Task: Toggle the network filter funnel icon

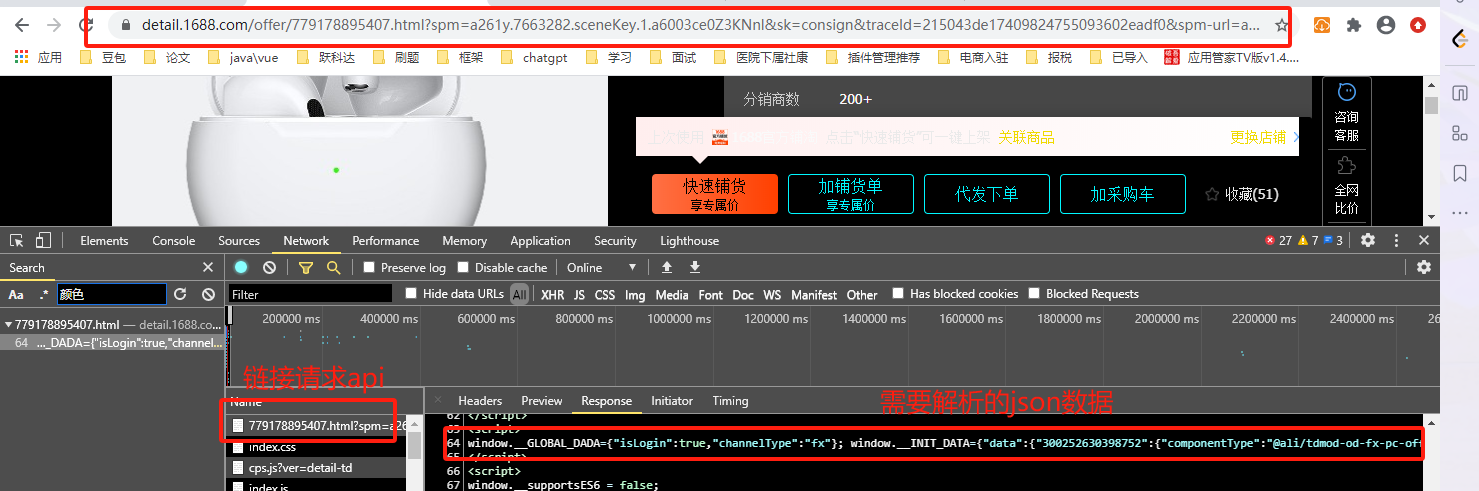Action: point(306,267)
